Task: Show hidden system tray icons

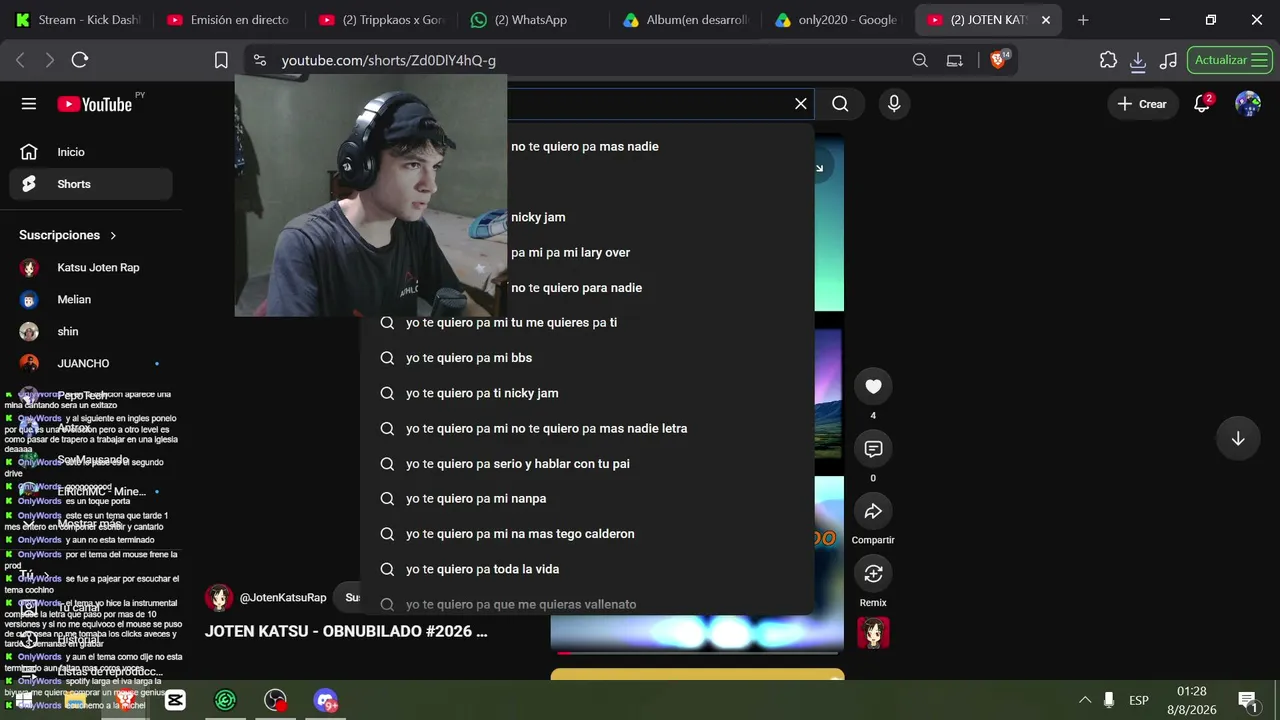Action: pos(1085,700)
